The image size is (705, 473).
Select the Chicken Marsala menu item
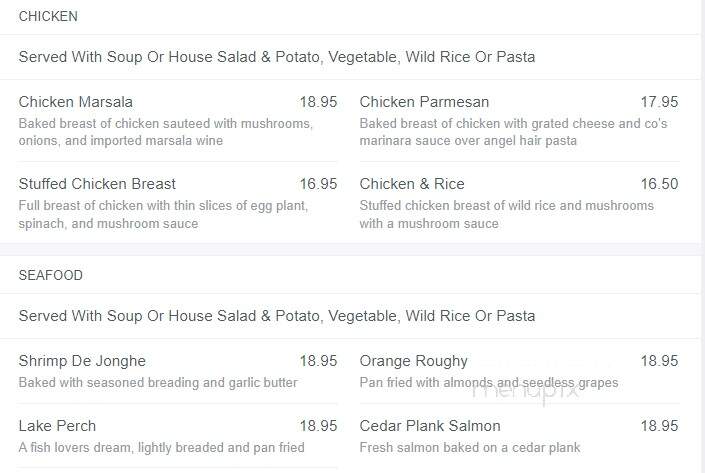click(76, 102)
